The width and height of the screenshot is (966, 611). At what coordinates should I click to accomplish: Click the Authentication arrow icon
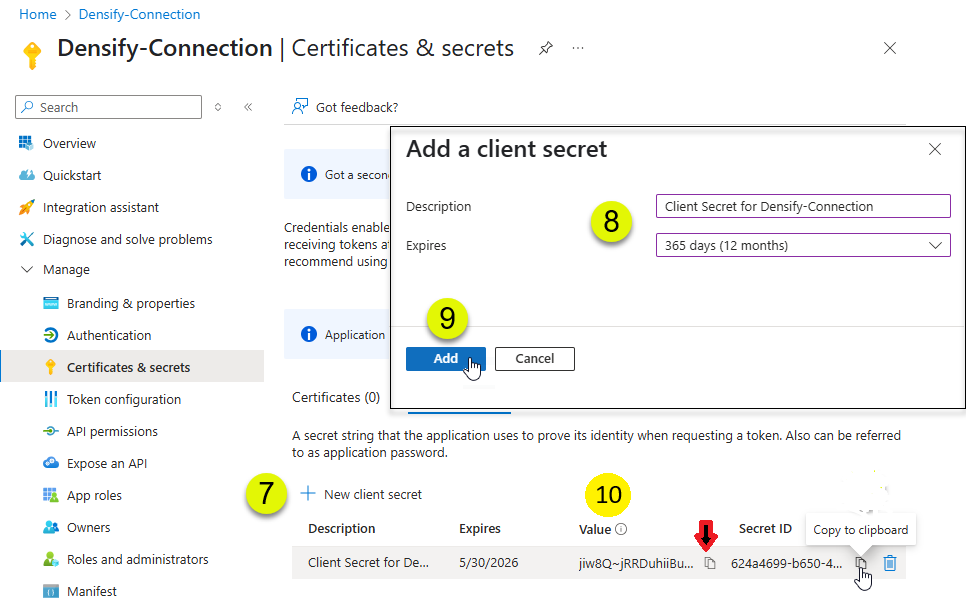point(51,335)
